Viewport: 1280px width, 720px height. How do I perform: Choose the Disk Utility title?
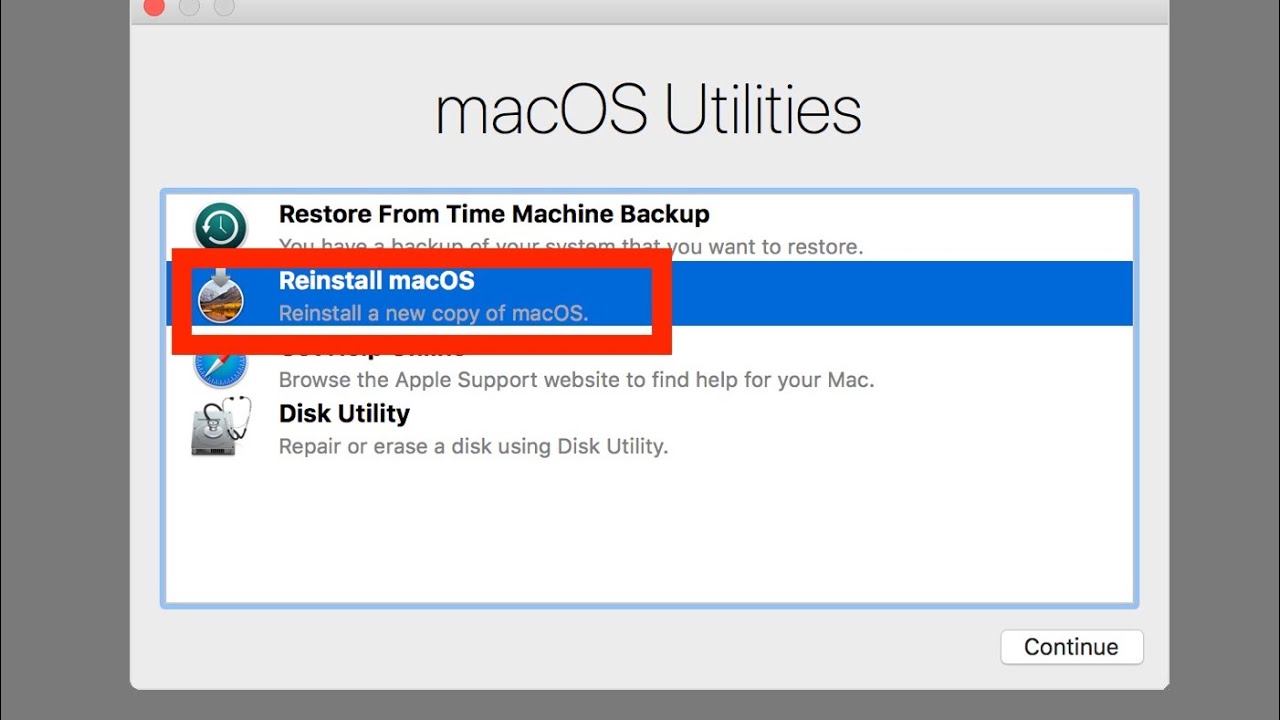(344, 413)
